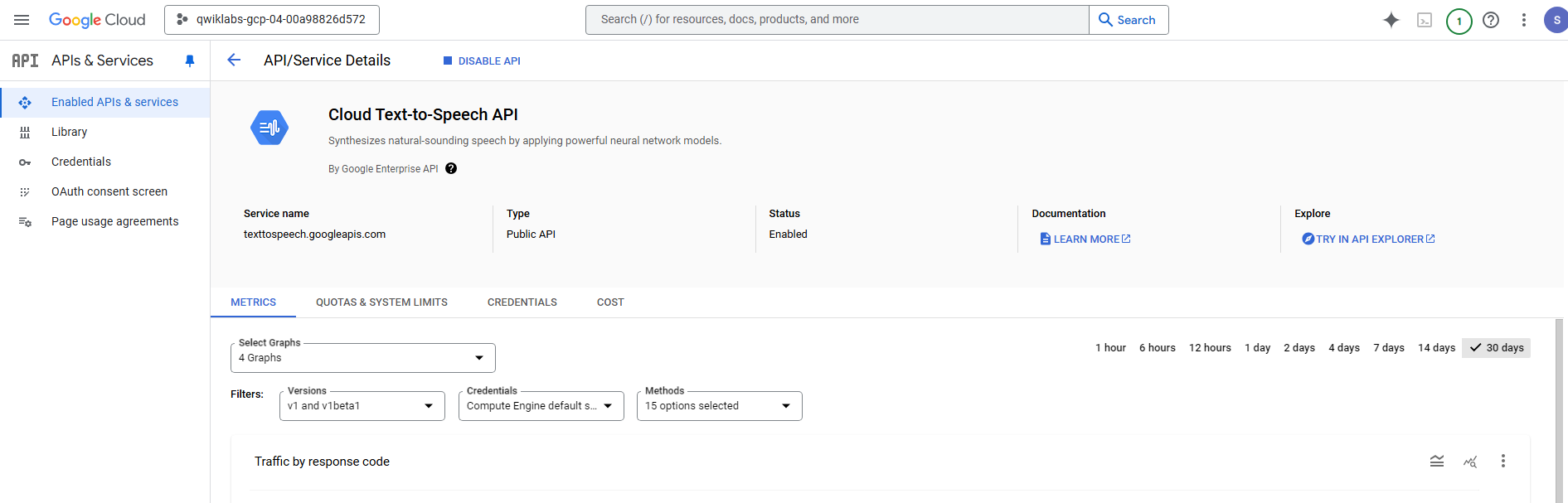
Task: Open Enabled APIs & services in sidebar
Action: click(x=105, y=103)
